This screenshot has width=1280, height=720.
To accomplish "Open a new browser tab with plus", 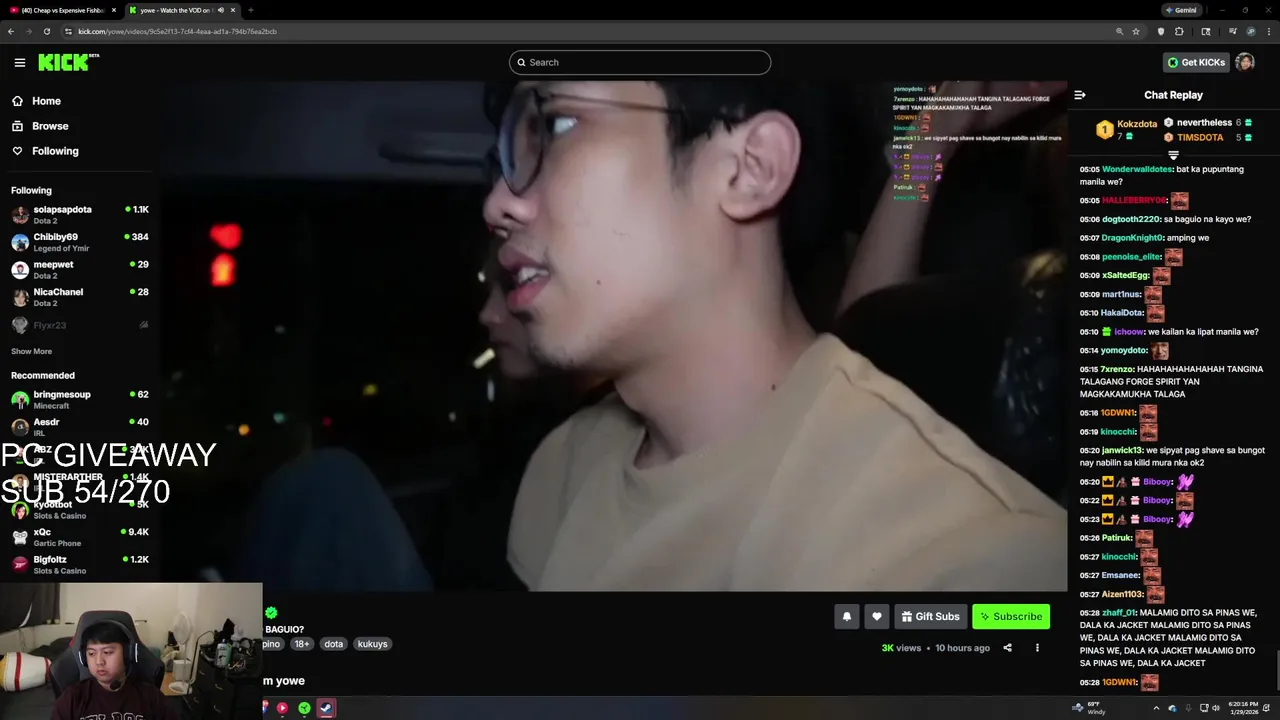I will (x=250, y=10).
